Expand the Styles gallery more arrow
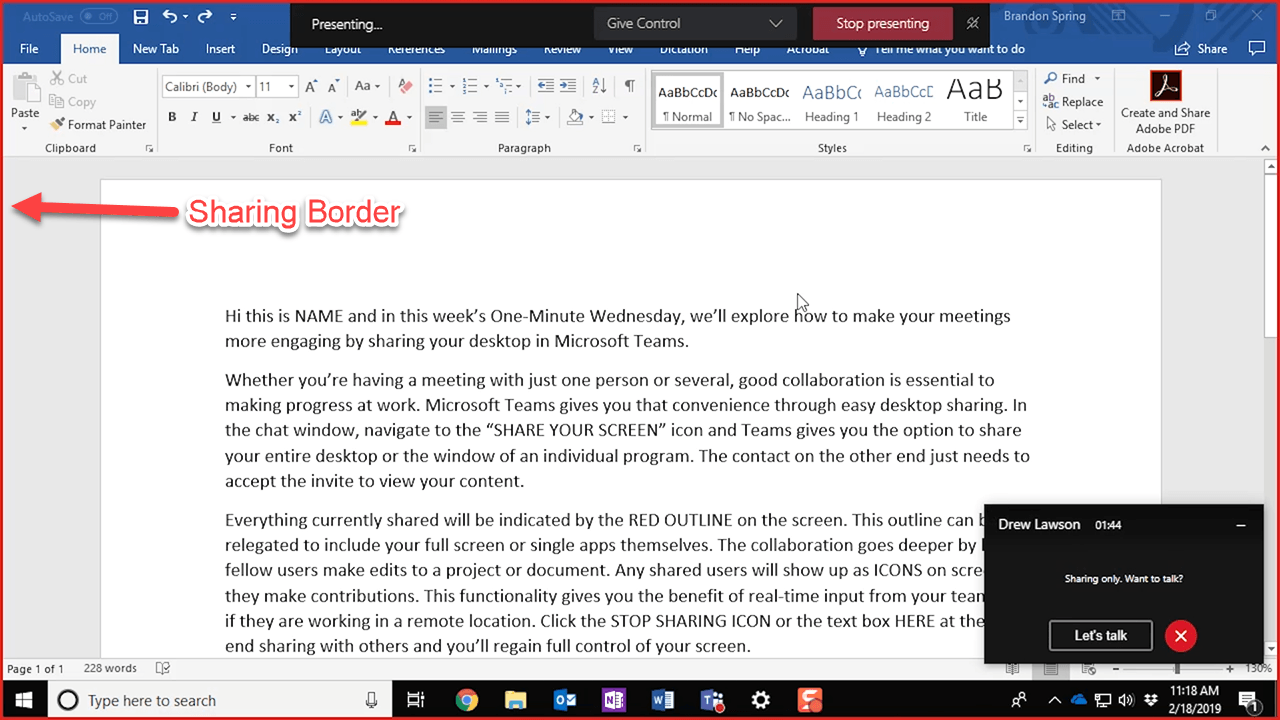Image resolution: width=1280 pixels, height=720 pixels. tap(1020, 121)
